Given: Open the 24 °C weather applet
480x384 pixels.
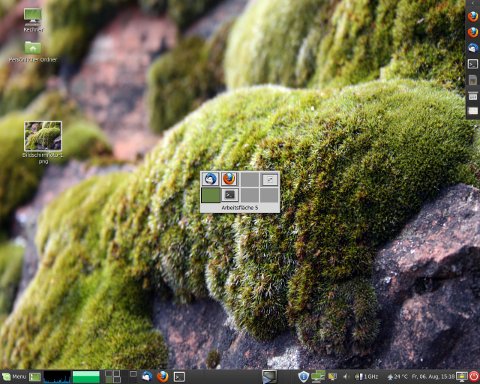Looking at the screenshot, I should pos(397,377).
